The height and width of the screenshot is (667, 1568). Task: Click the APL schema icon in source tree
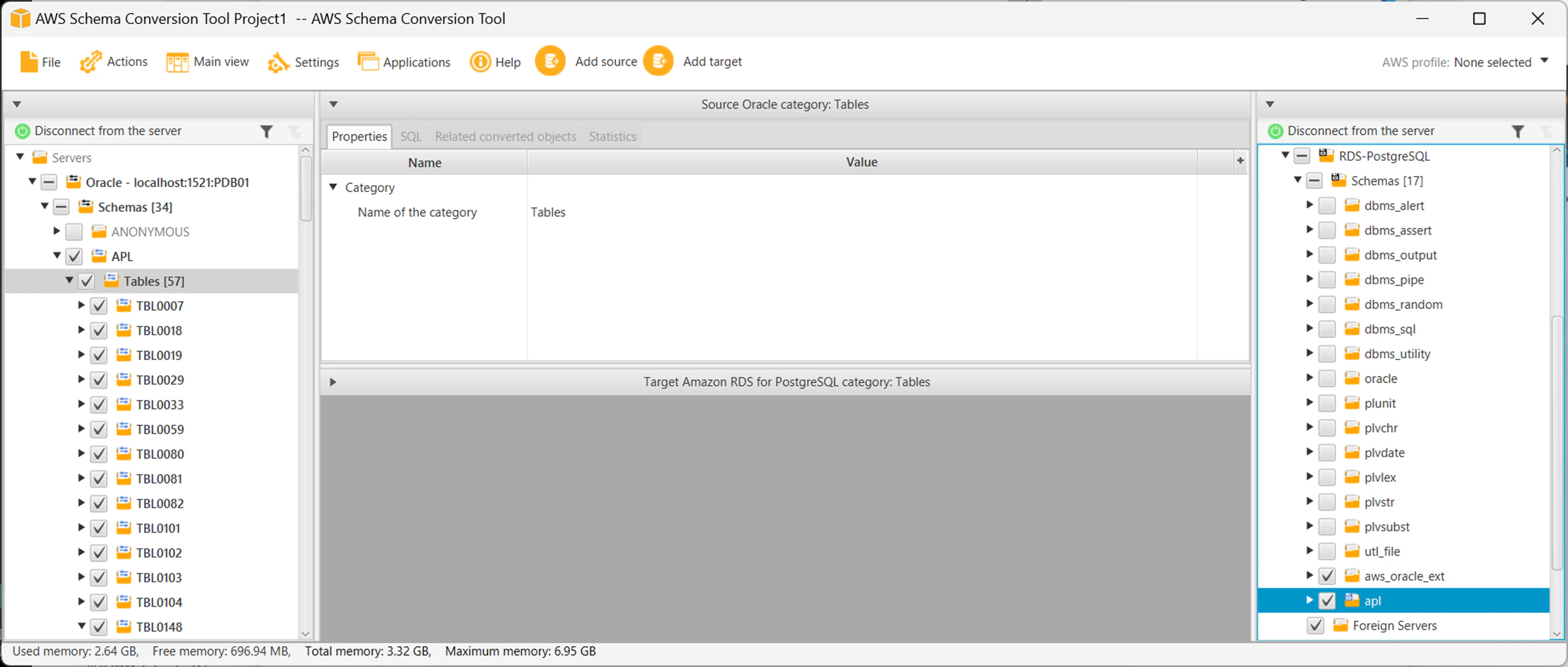coord(99,256)
